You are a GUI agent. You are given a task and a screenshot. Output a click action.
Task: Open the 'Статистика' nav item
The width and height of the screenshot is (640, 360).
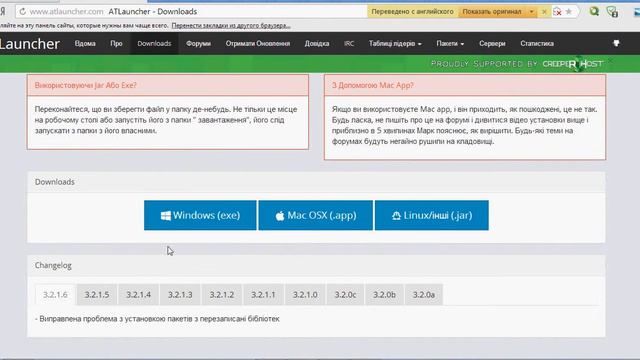tap(537, 43)
